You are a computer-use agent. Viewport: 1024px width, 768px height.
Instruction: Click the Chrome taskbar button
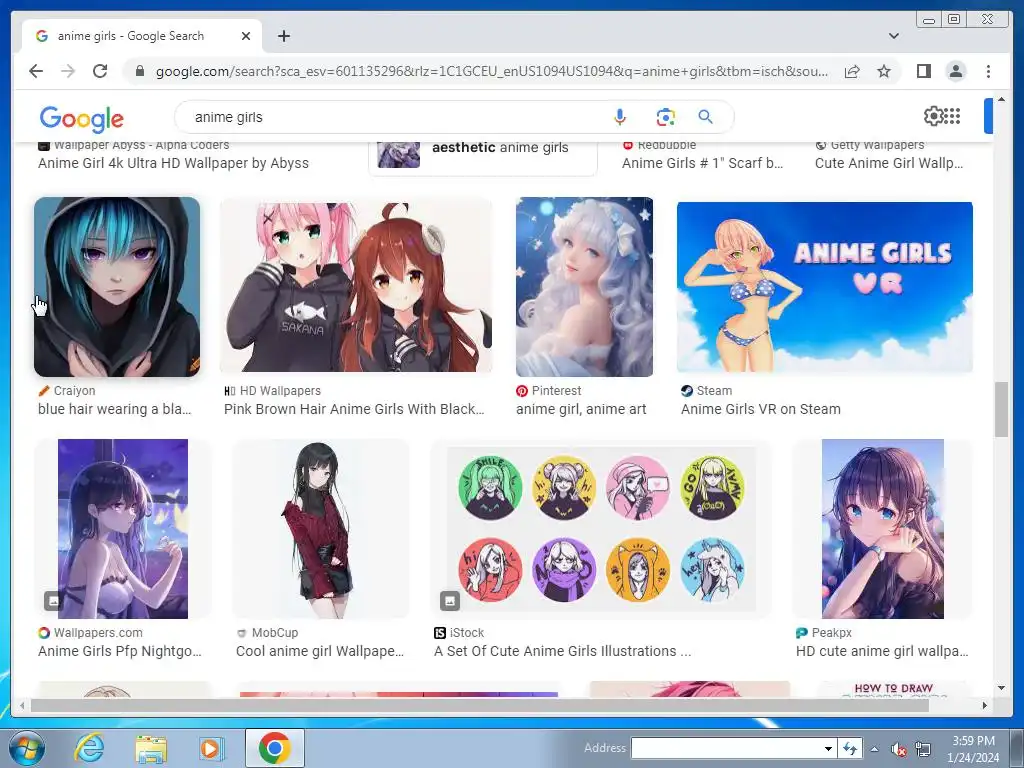(x=274, y=748)
